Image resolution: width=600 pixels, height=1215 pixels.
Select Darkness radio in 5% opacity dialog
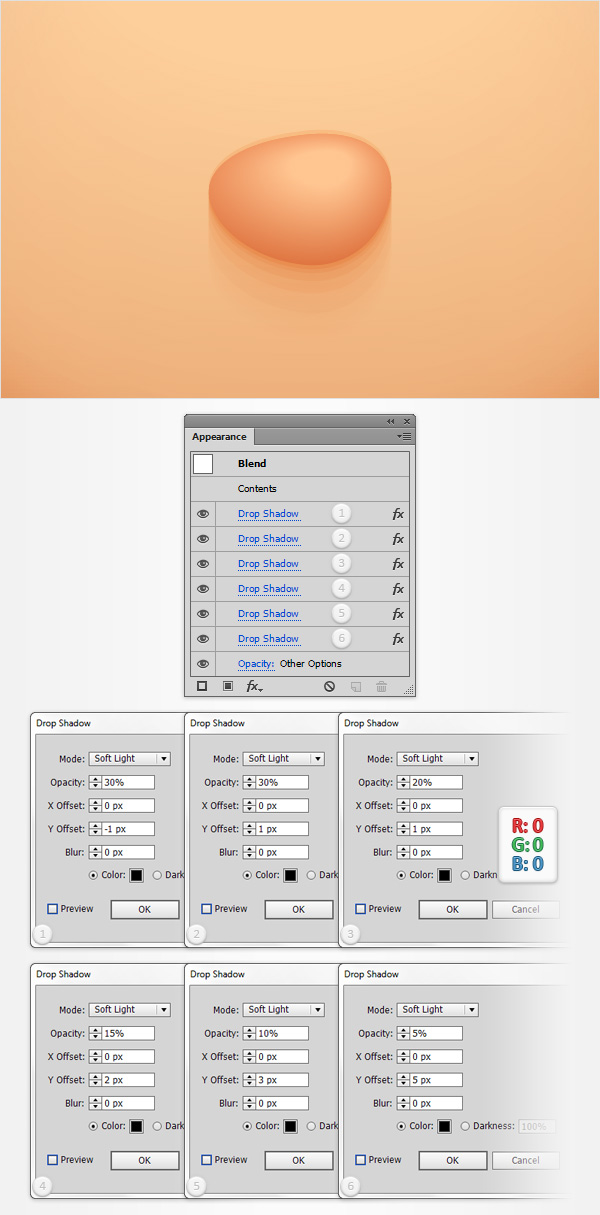tap(466, 1126)
